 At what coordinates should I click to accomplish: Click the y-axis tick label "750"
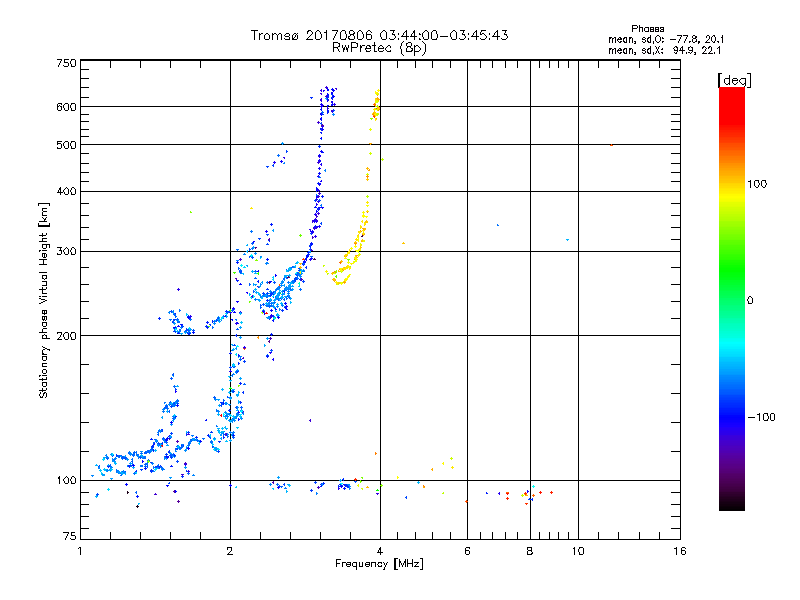(66, 63)
